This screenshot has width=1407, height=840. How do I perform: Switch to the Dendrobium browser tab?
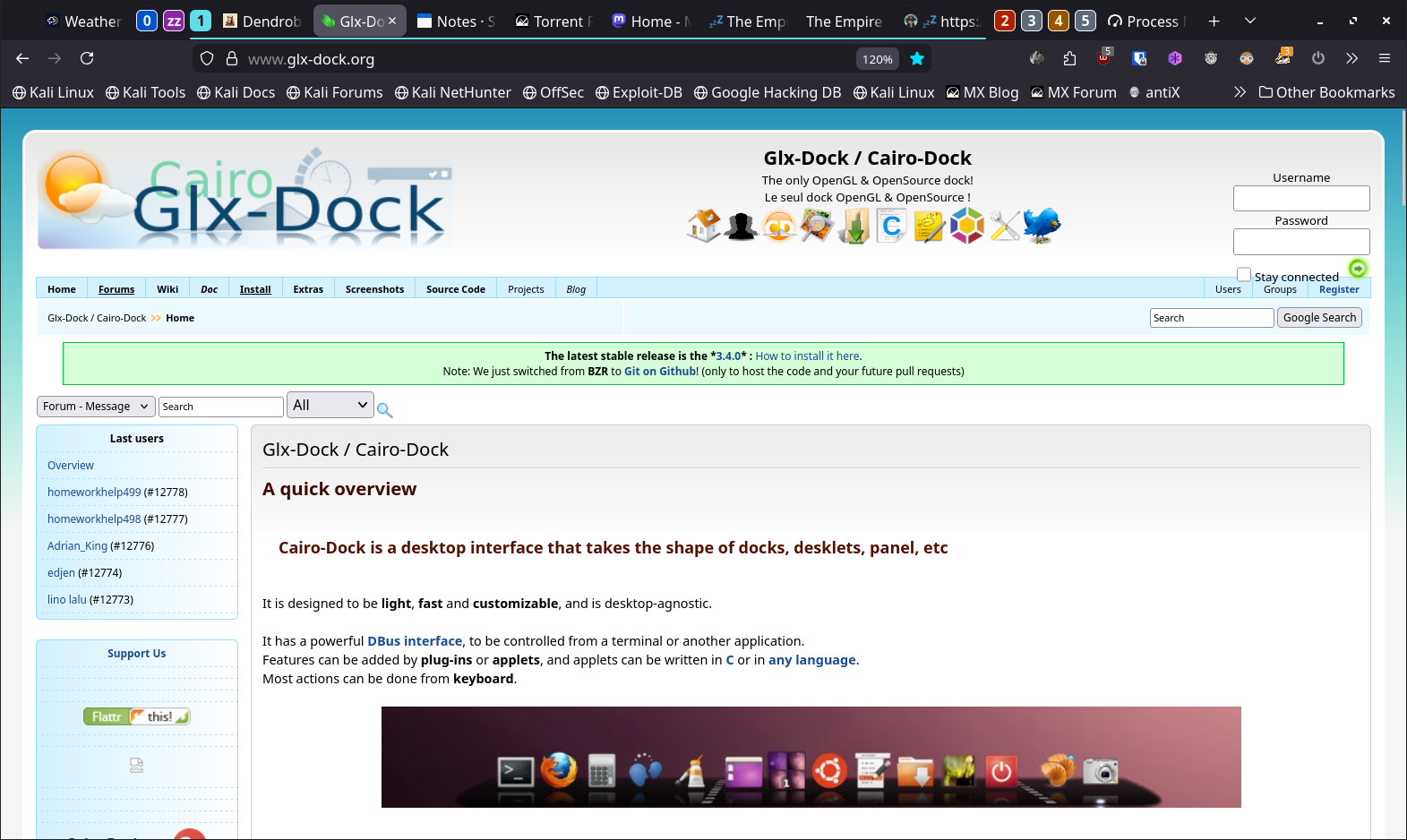pyautogui.click(x=262, y=21)
